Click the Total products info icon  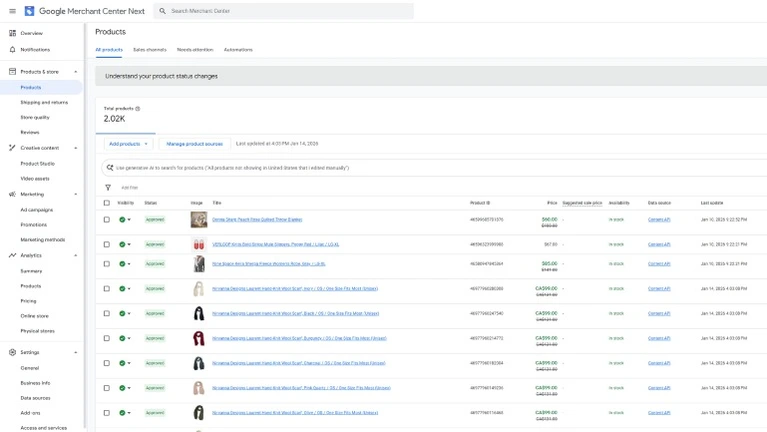[x=138, y=108]
